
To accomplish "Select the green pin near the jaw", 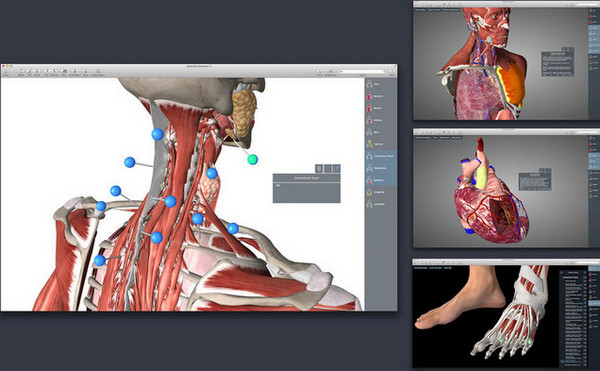I will coord(252,159).
